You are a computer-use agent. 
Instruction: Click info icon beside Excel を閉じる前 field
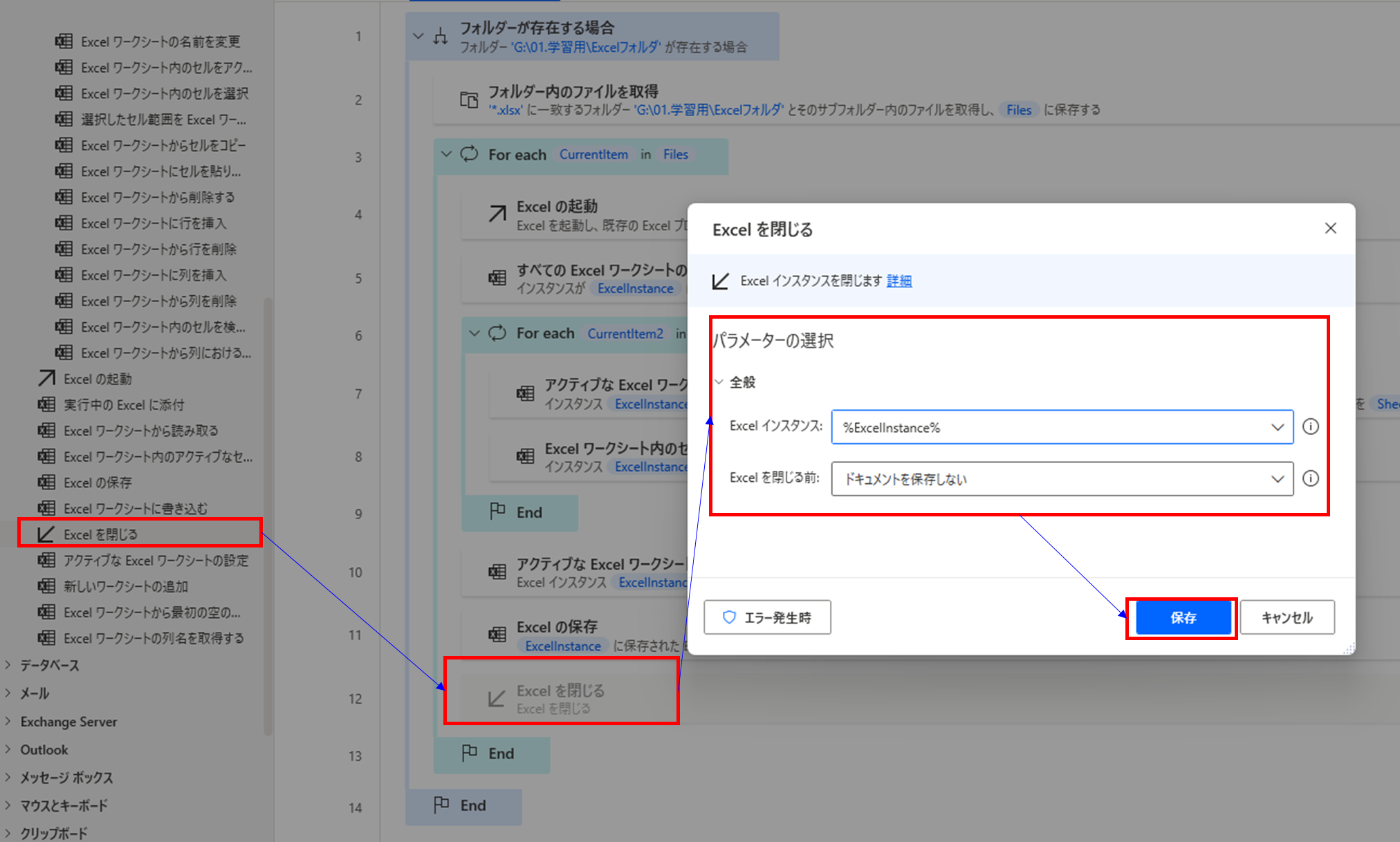[1310, 478]
